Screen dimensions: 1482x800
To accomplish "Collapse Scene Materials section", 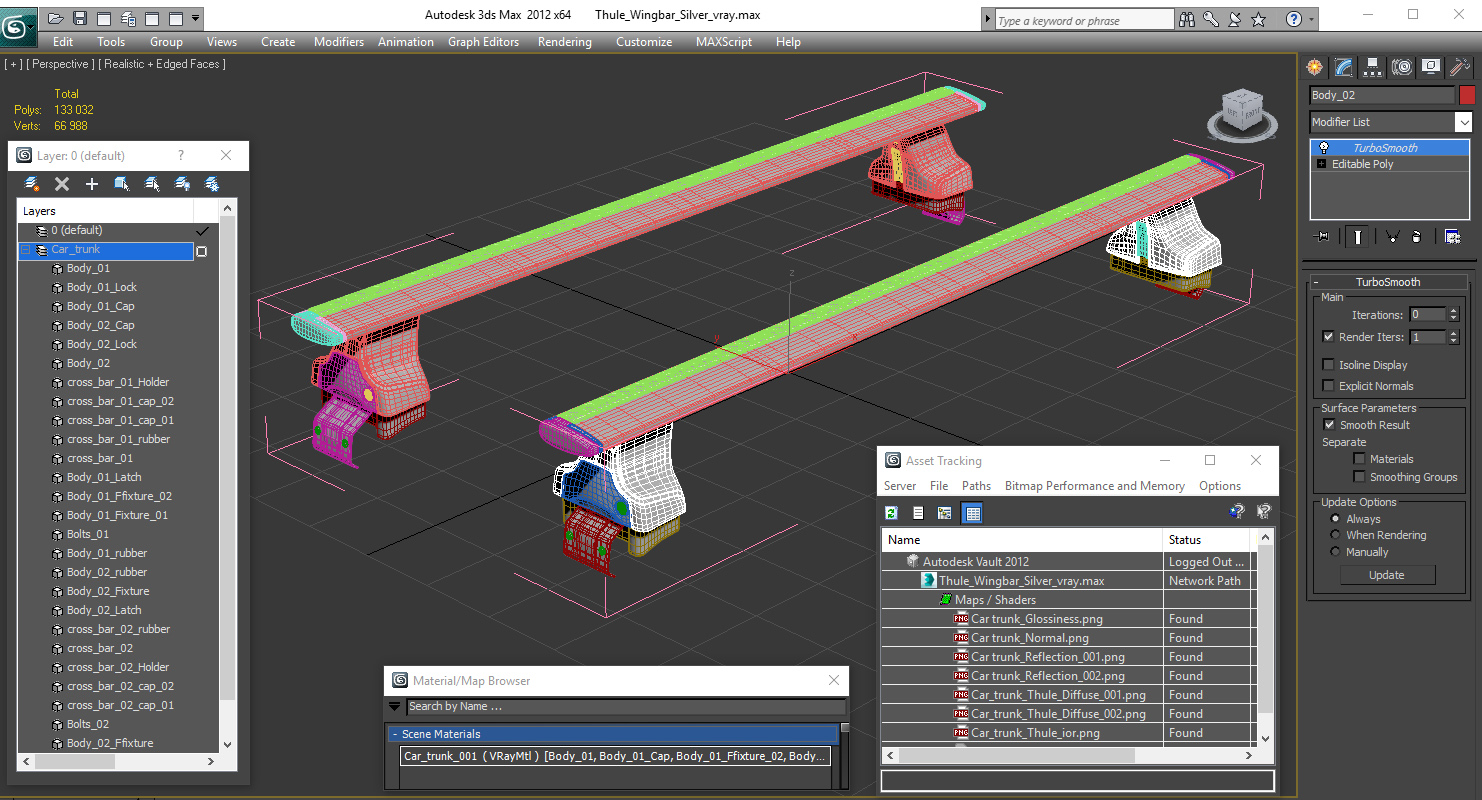I will 395,734.
